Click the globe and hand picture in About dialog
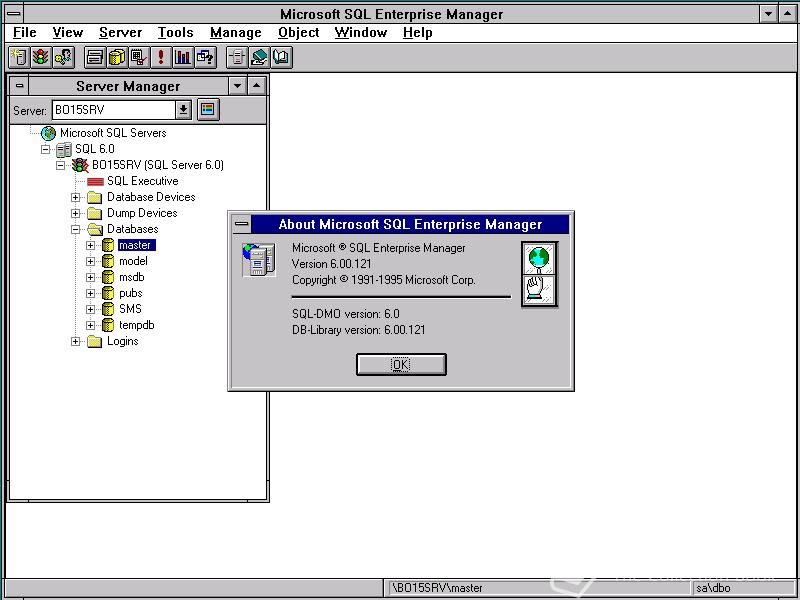The height and width of the screenshot is (600, 800). tap(539, 274)
